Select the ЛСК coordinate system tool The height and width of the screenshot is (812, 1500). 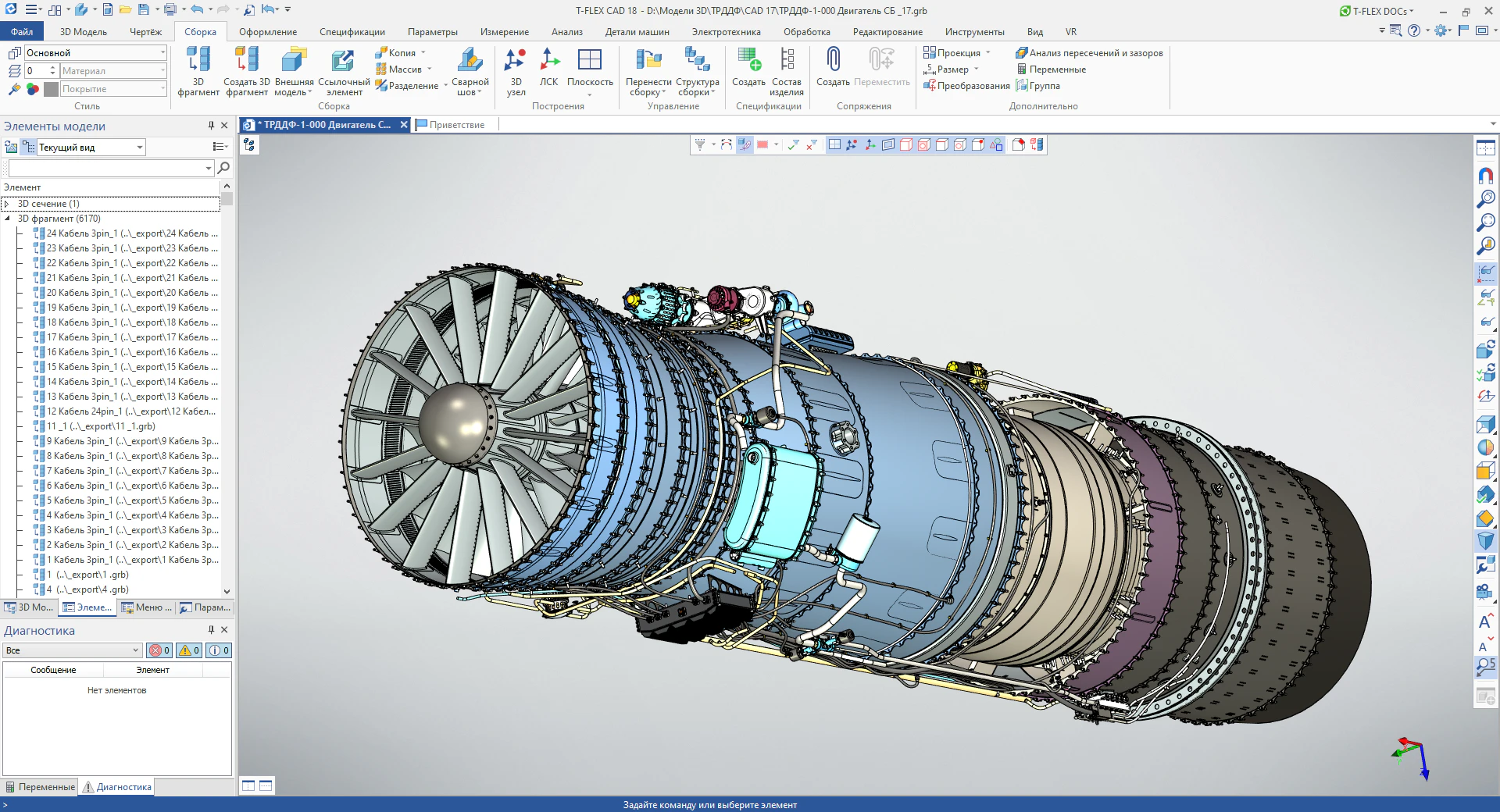pyautogui.click(x=549, y=60)
